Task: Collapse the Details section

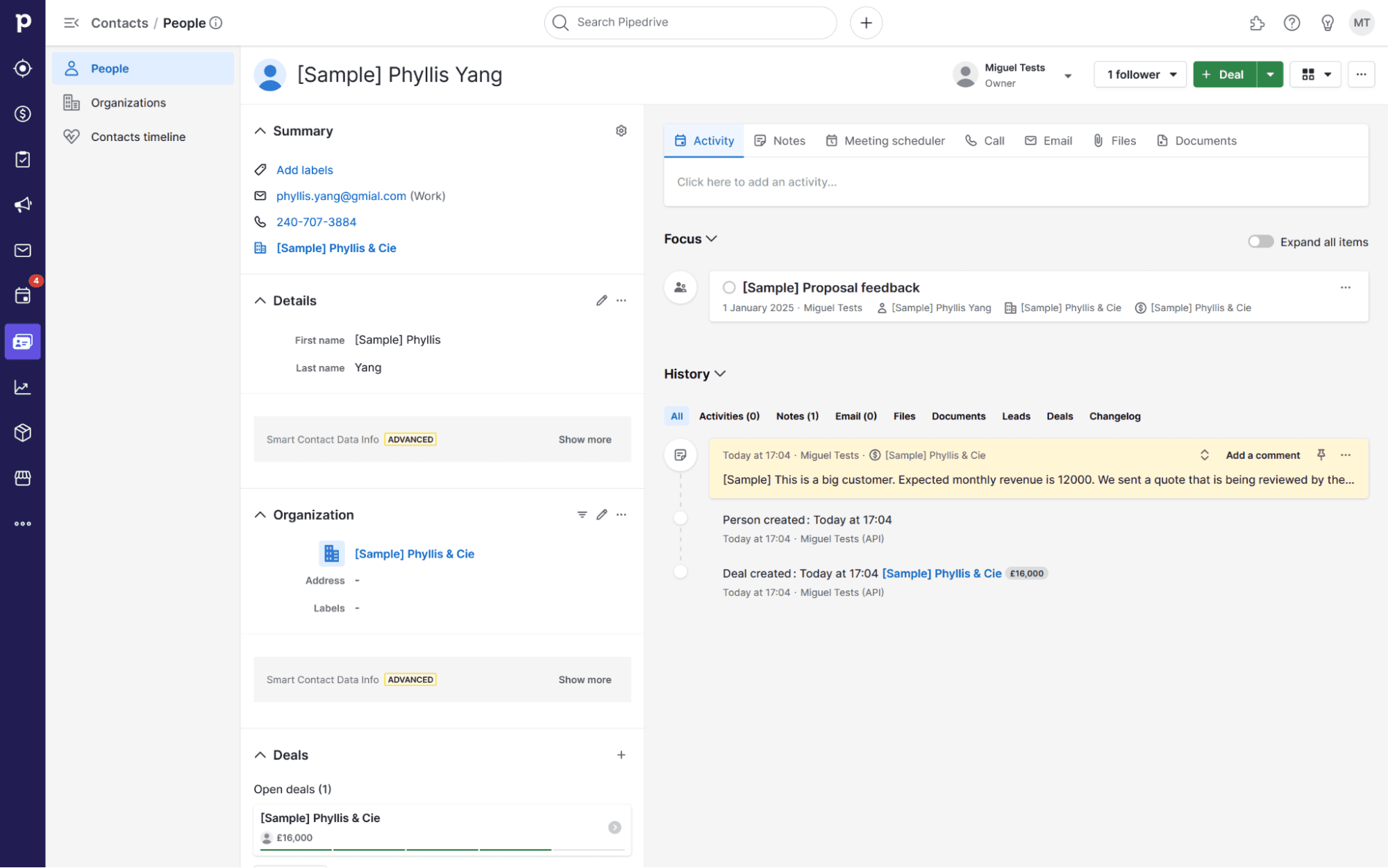Action: pyautogui.click(x=260, y=301)
